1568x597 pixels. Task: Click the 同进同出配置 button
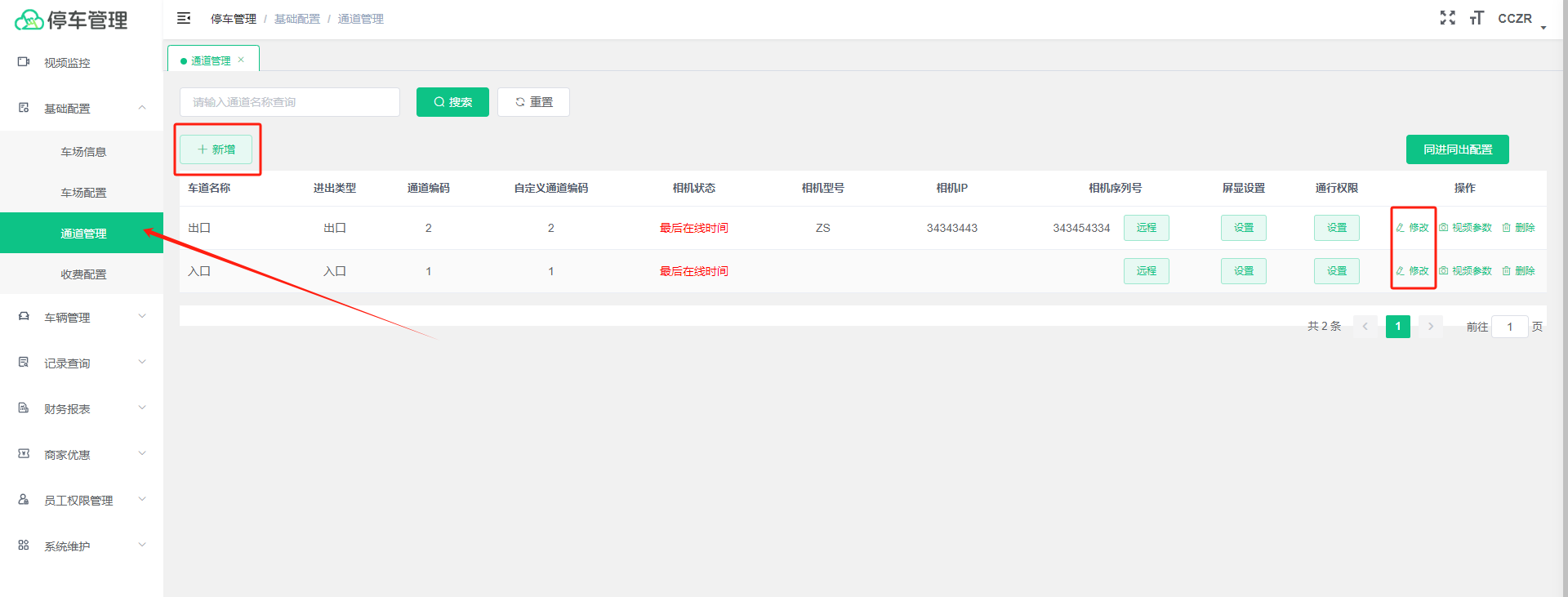[x=1457, y=149]
